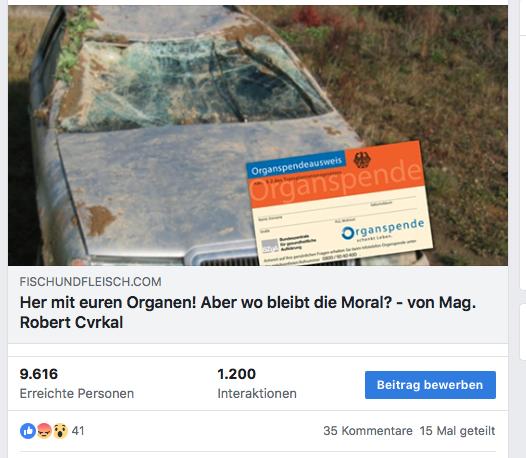Screen dimensions: 526x458
Task: Click the FISCHUNDFLEISCH.COM source label
Action: coord(91,282)
